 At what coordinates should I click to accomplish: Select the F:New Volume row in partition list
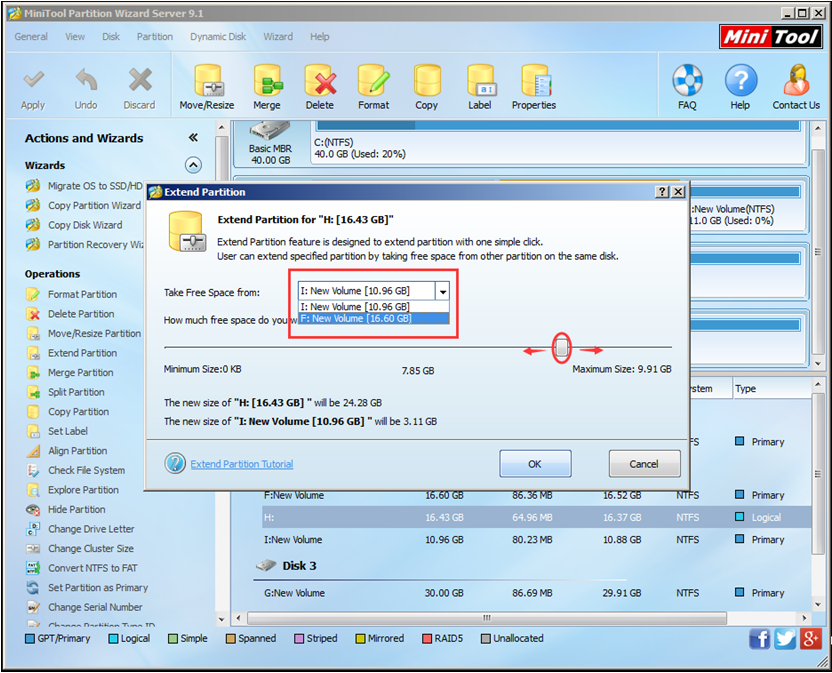pos(536,495)
